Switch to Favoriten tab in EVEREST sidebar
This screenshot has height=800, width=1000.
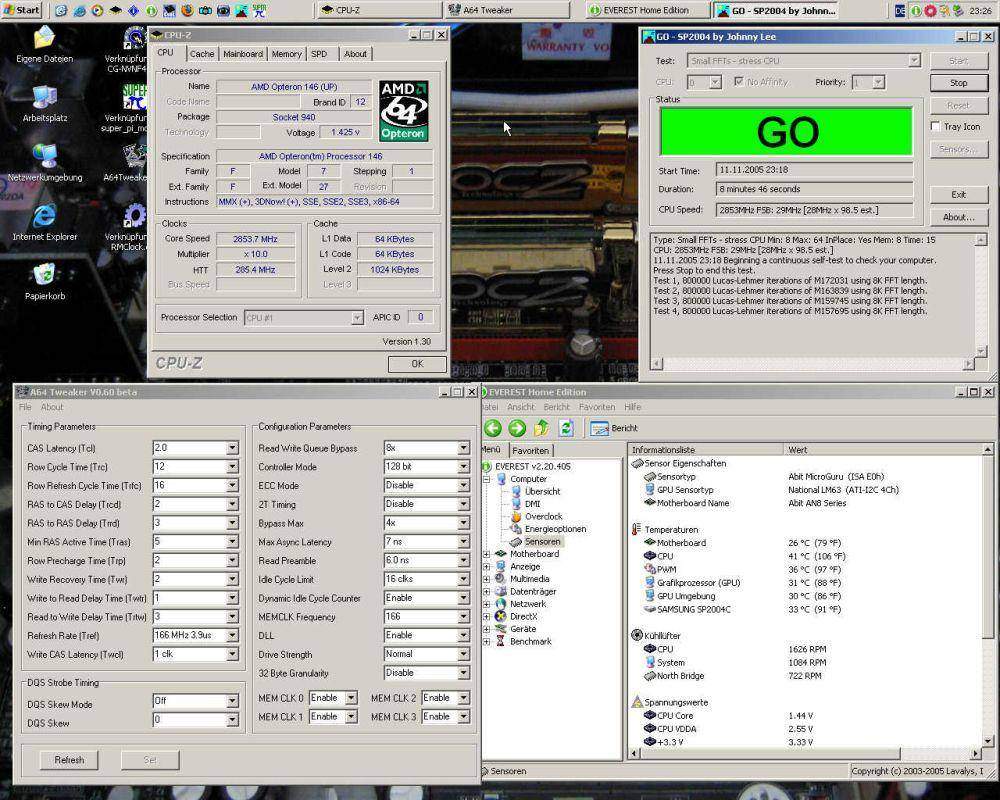click(x=531, y=450)
